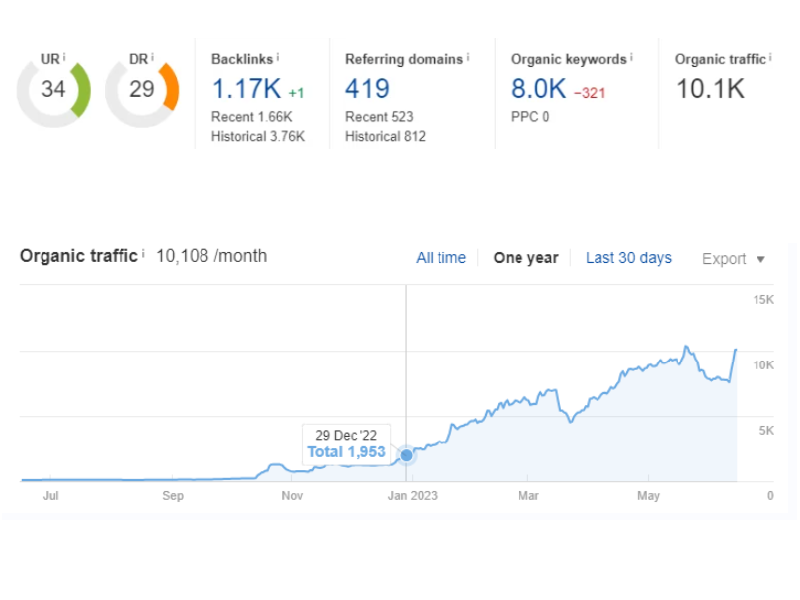
Task: Click the green UR 34 donut gauge
Action: pos(53,89)
